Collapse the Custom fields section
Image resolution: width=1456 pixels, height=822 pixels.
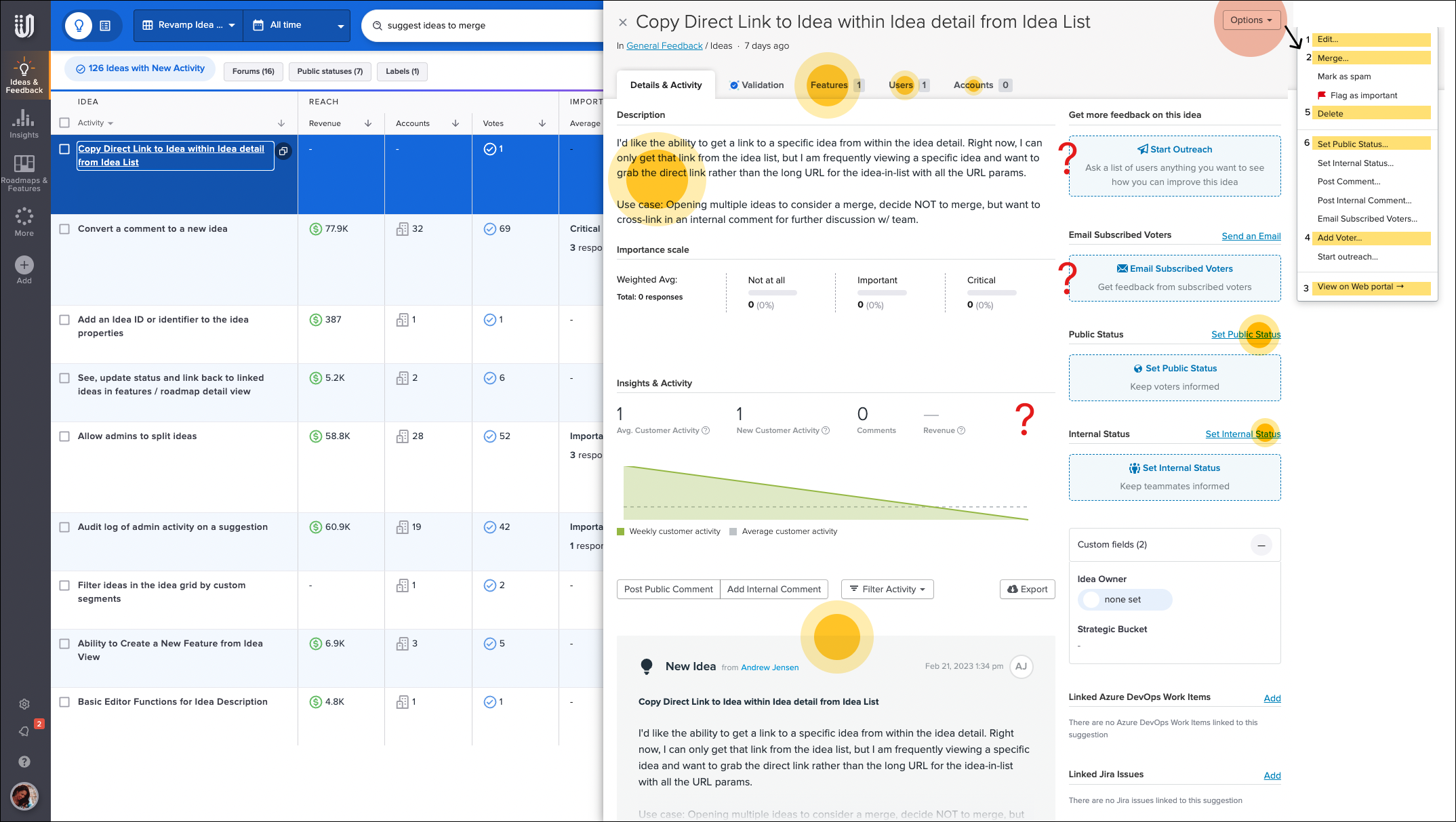click(1261, 545)
